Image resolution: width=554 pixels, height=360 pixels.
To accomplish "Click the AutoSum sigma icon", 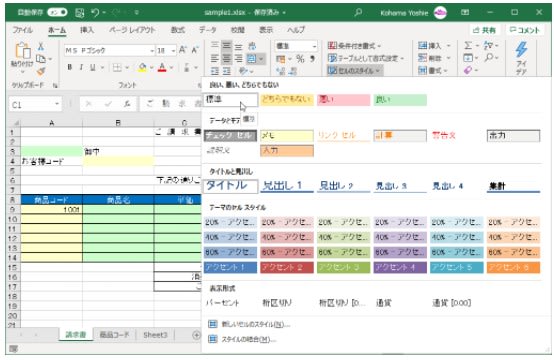I will [468, 45].
